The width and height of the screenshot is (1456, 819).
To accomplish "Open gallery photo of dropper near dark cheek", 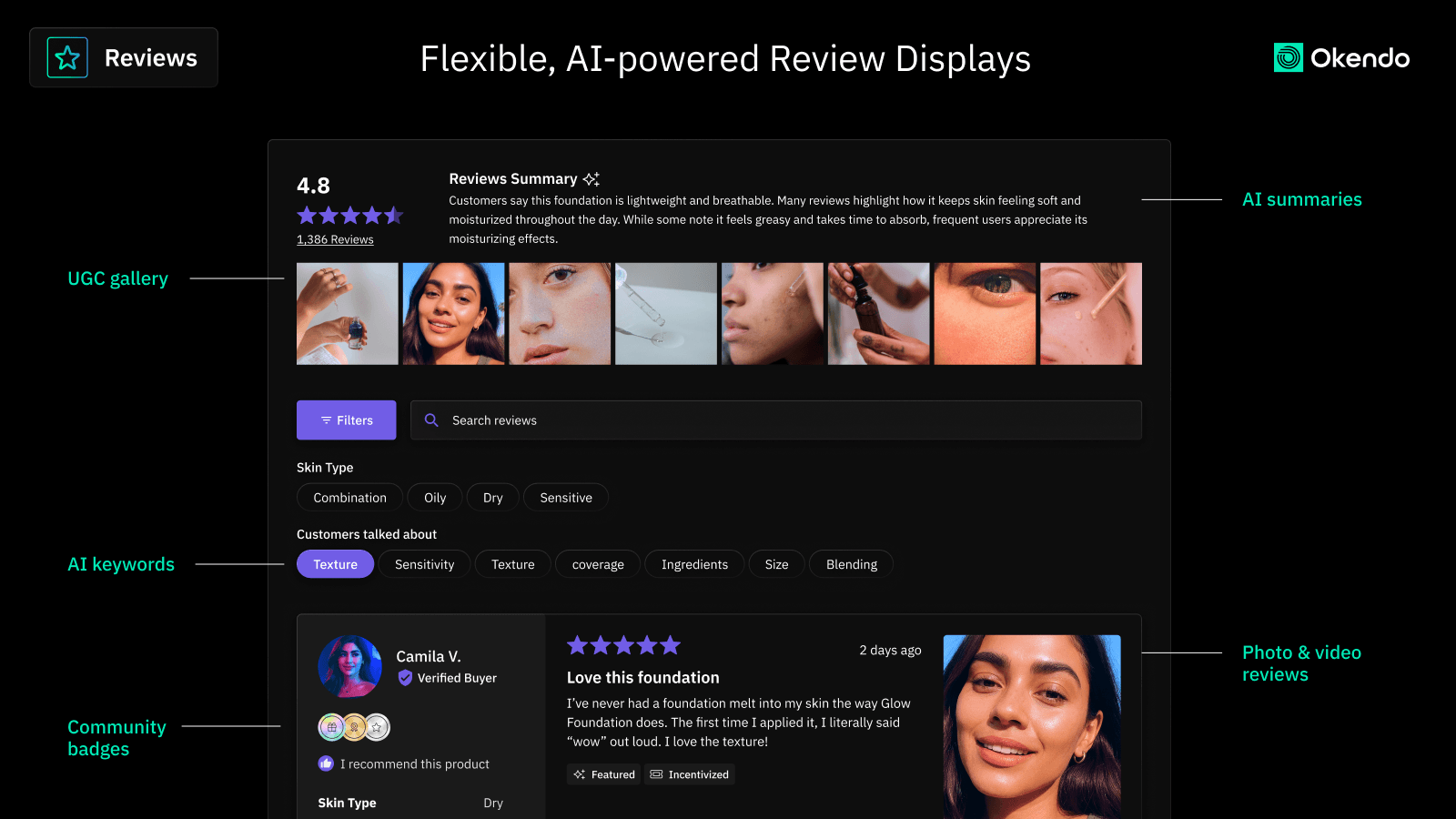I will (x=773, y=314).
